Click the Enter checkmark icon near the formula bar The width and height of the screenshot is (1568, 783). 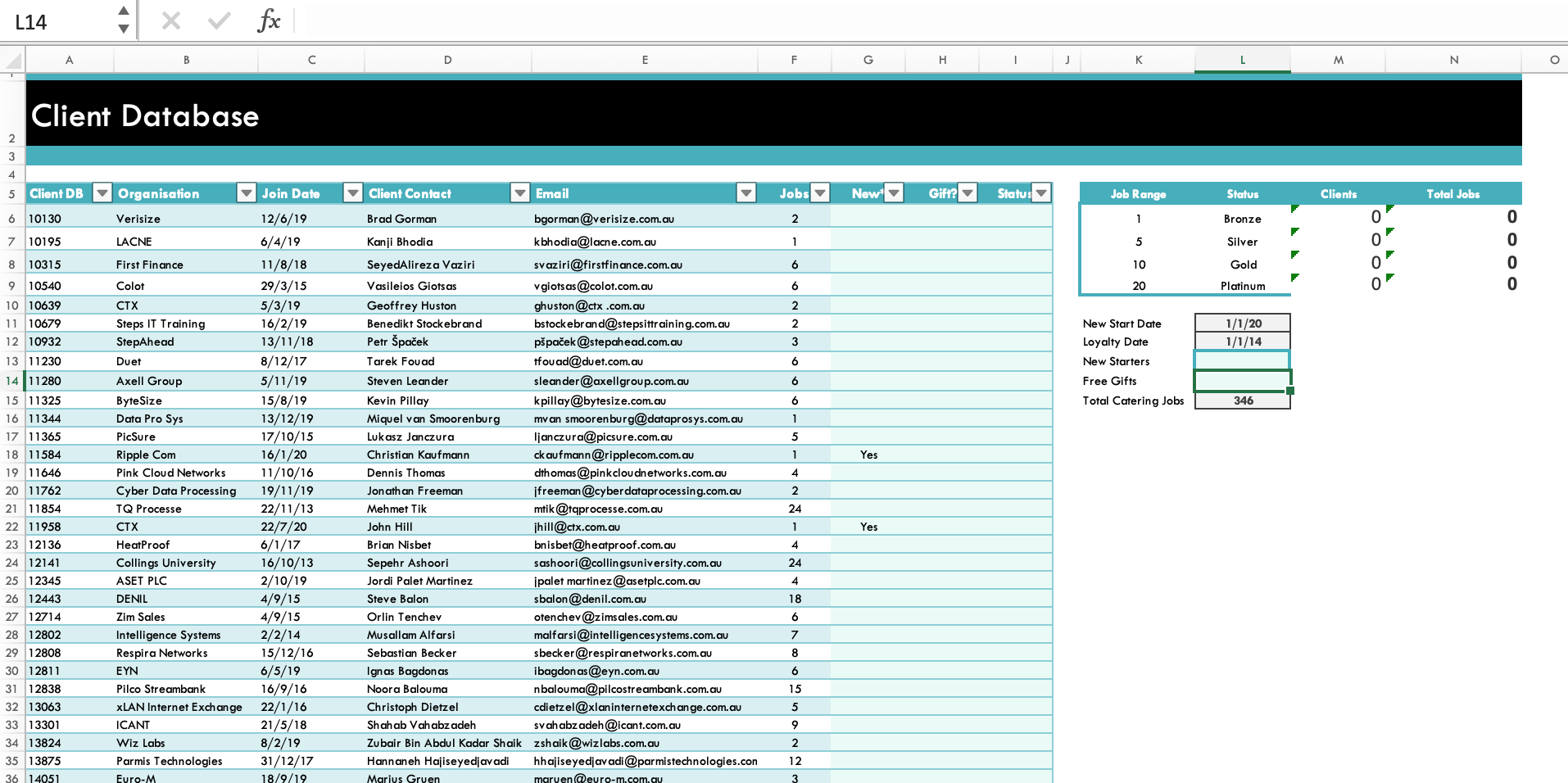tap(218, 21)
